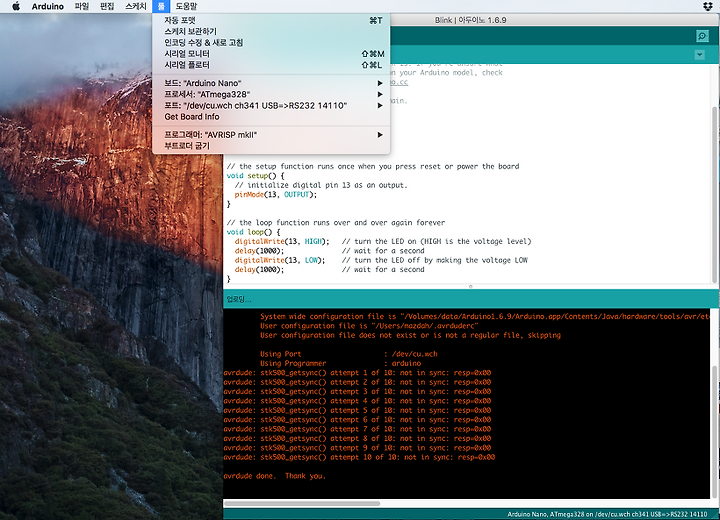720x520 pixels.
Task: Click the console horizontal scrollbar
Action: point(302,503)
